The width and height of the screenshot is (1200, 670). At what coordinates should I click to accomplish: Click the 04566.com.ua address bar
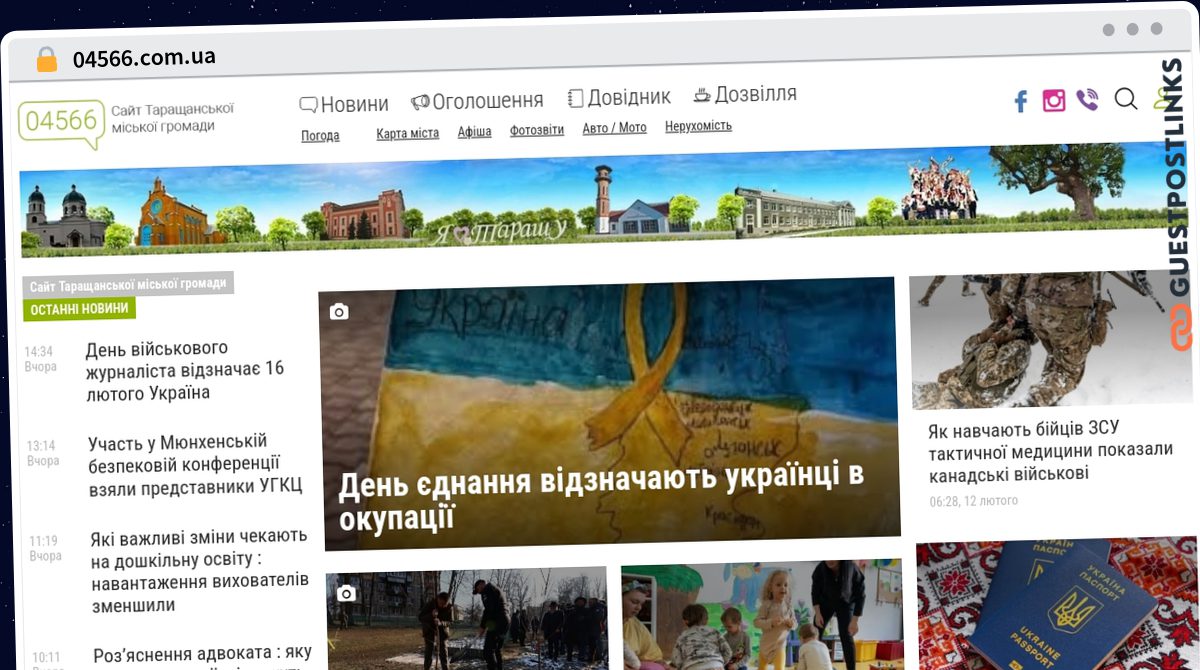(x=144, y=57)
